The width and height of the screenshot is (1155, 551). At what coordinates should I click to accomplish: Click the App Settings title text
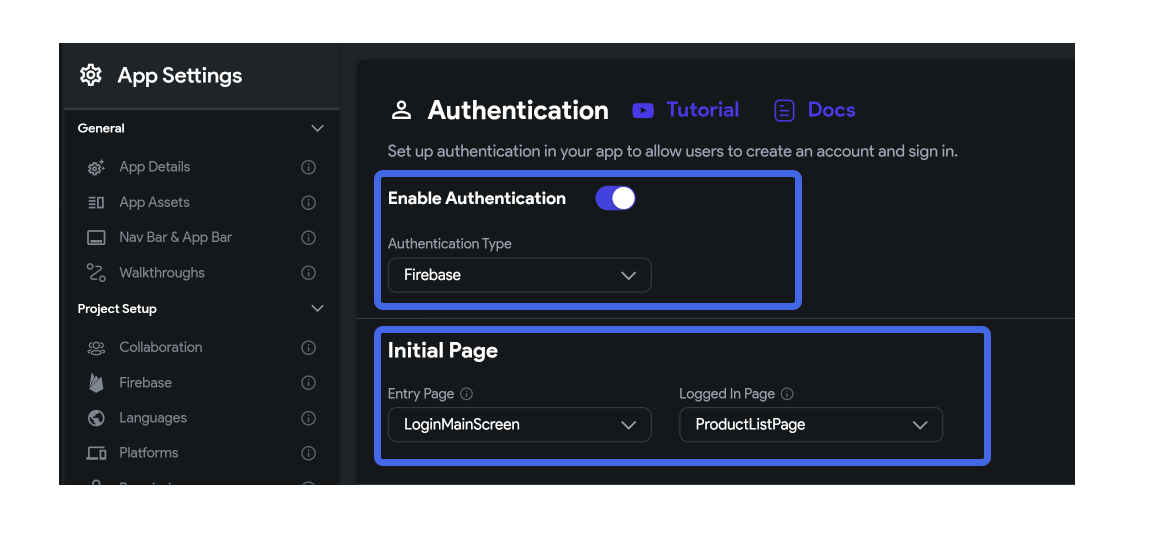(x=180, y=76)
